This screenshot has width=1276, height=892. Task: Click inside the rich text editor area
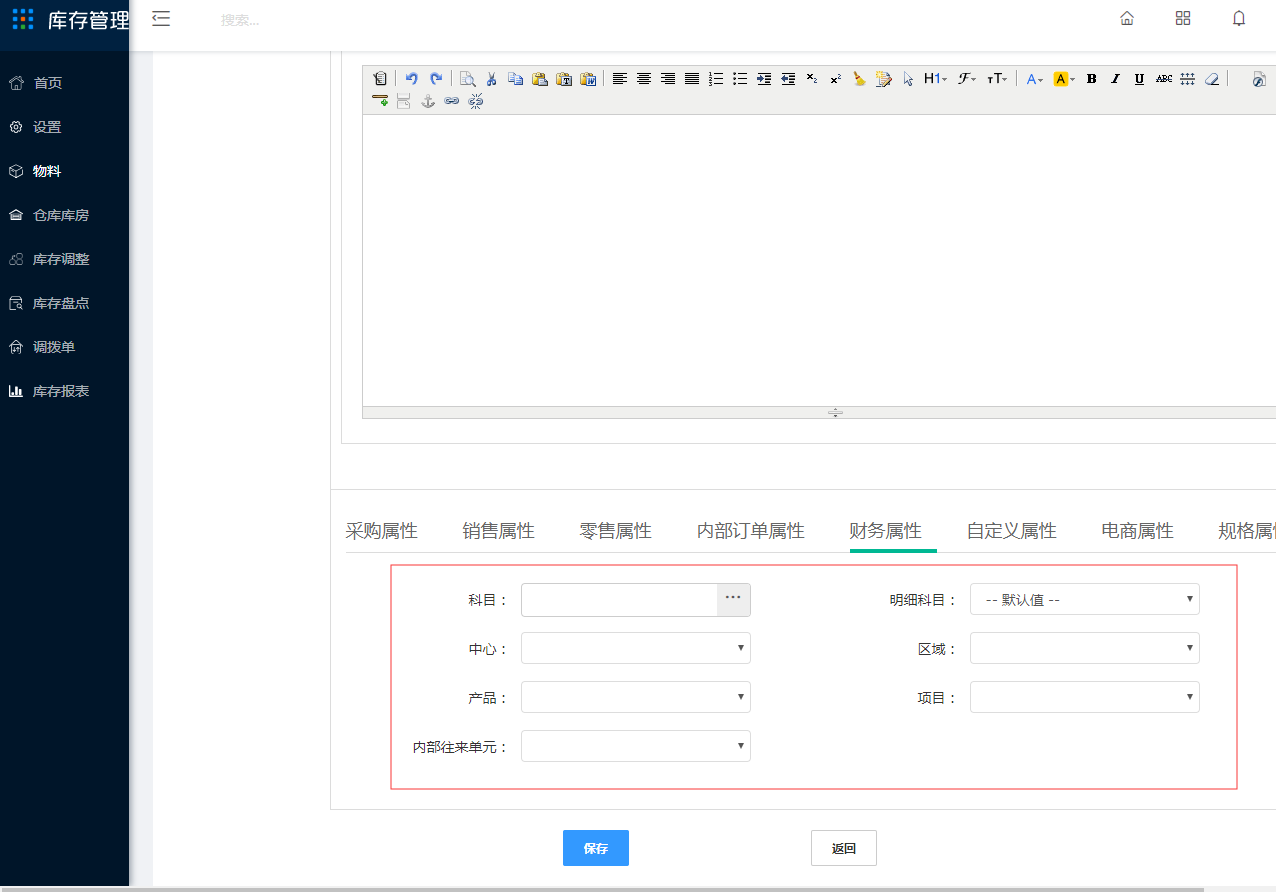click(x=819, y=260)
